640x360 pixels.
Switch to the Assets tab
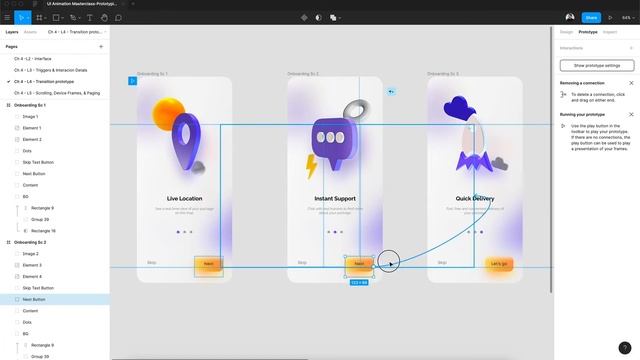pyautogui.click(x=30, y=32)
